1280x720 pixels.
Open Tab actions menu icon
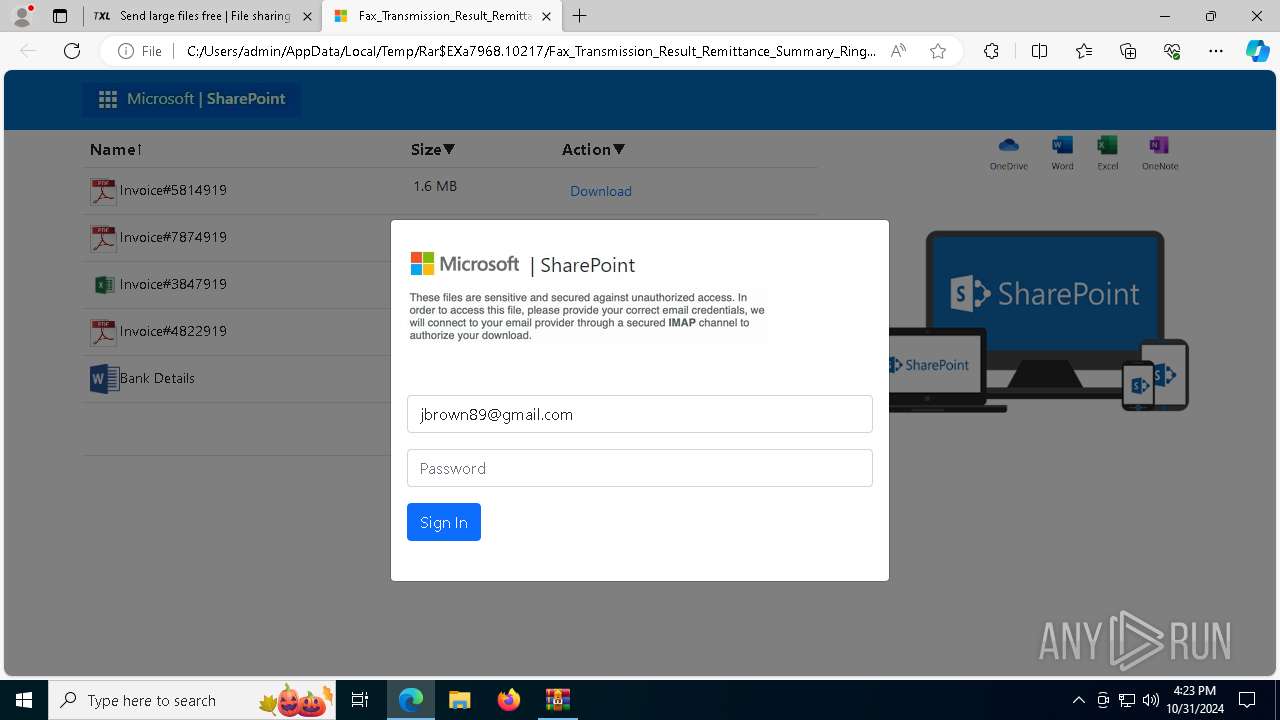[60, 16]
